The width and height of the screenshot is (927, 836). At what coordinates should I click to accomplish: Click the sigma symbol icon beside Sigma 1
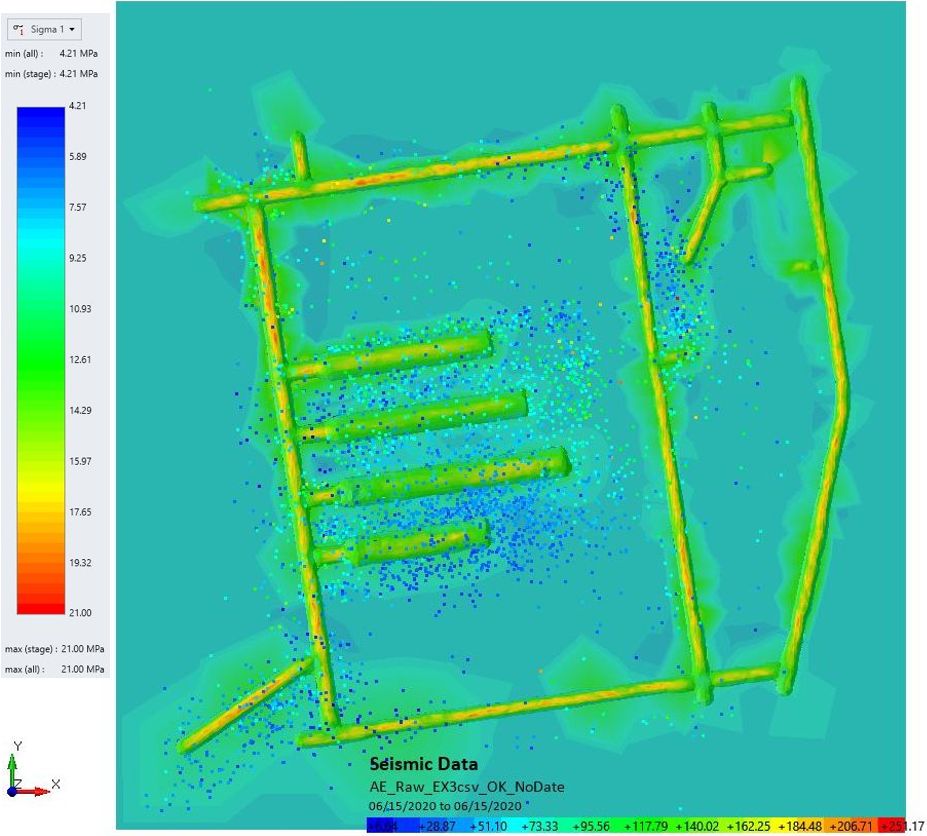pyautogui.click(x=19, y=29)
